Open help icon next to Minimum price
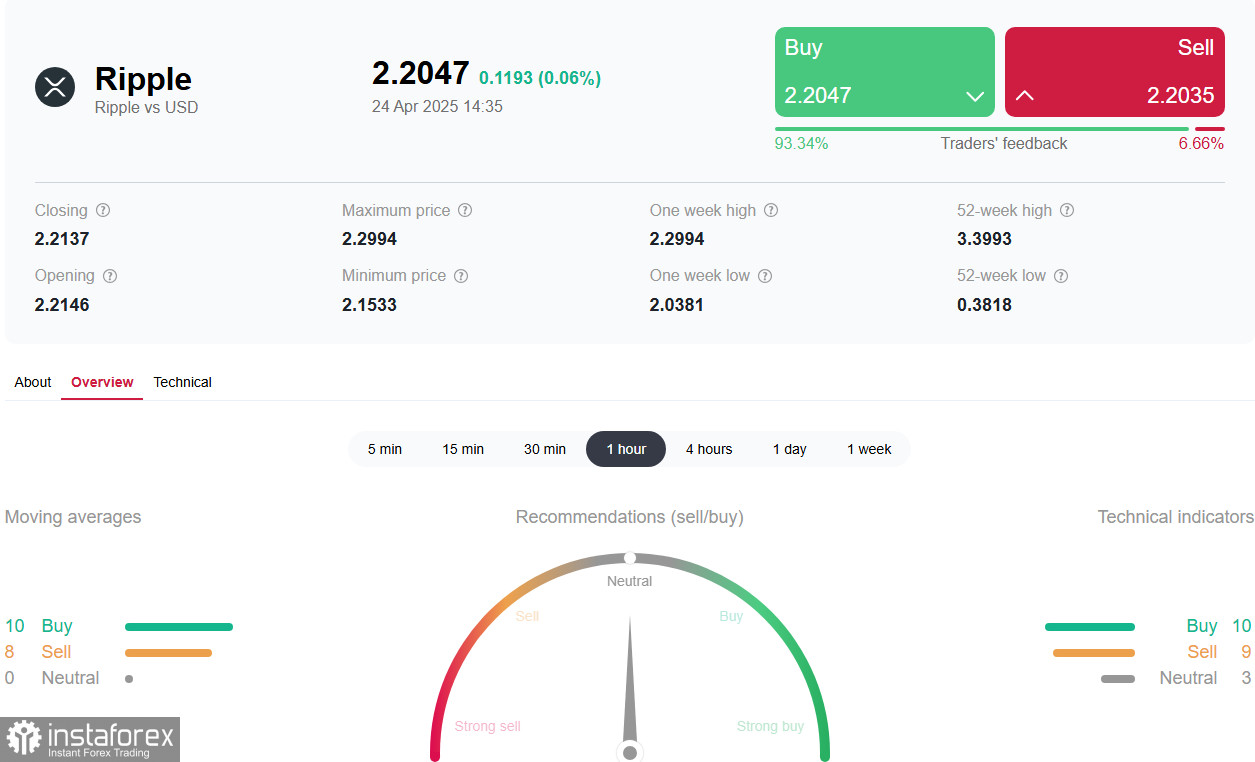 tap(461, 276)
